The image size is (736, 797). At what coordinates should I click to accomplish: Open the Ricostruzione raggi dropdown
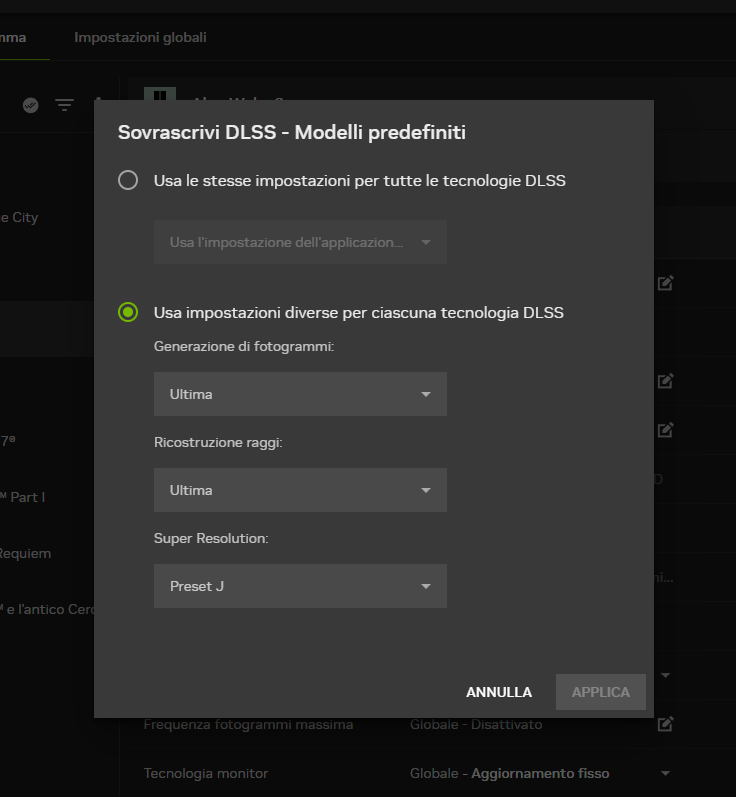tap(300, 490)
